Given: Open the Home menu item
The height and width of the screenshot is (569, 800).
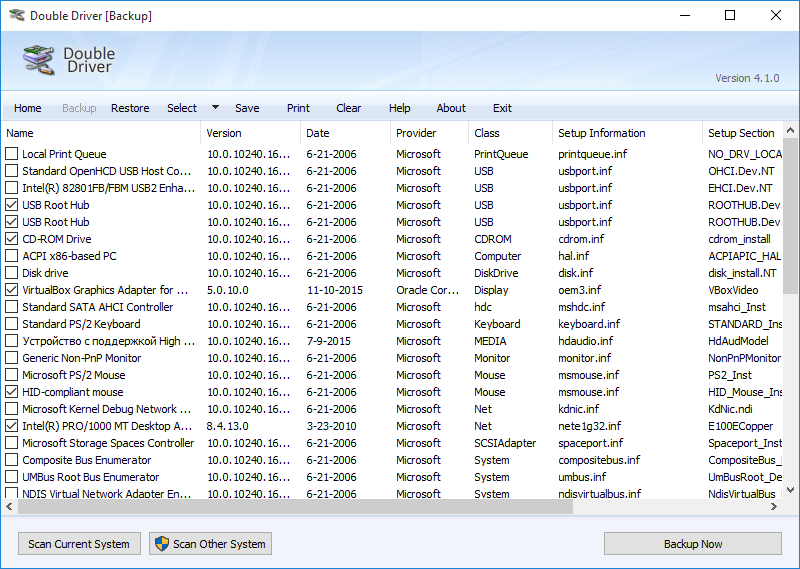Looking at the screenshot, I should coord(28,108).
